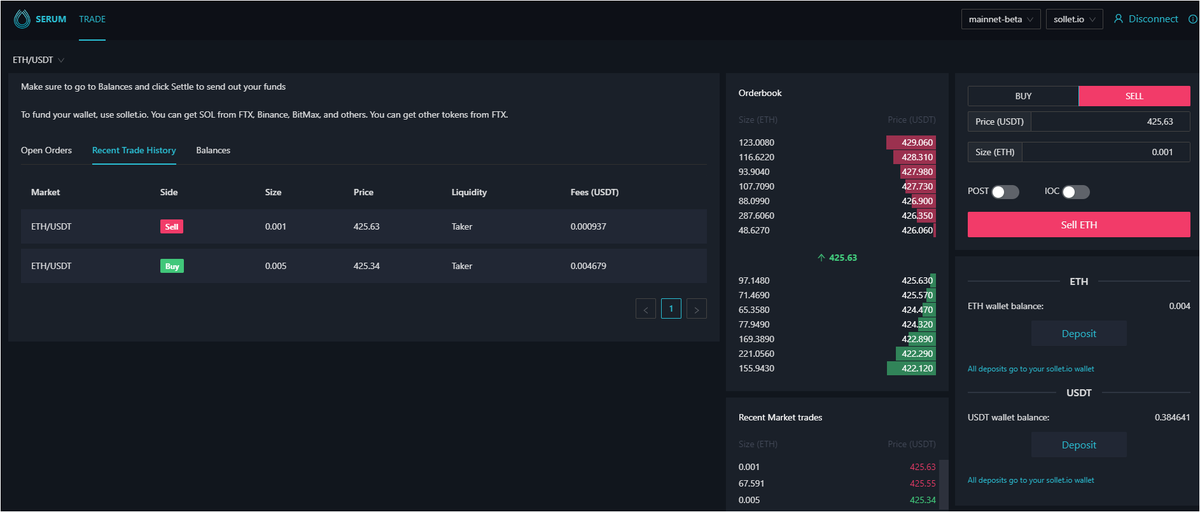Select the 426.060 lowest ask price
This screenshot has width=1200, height=512.
pos(917,230)
